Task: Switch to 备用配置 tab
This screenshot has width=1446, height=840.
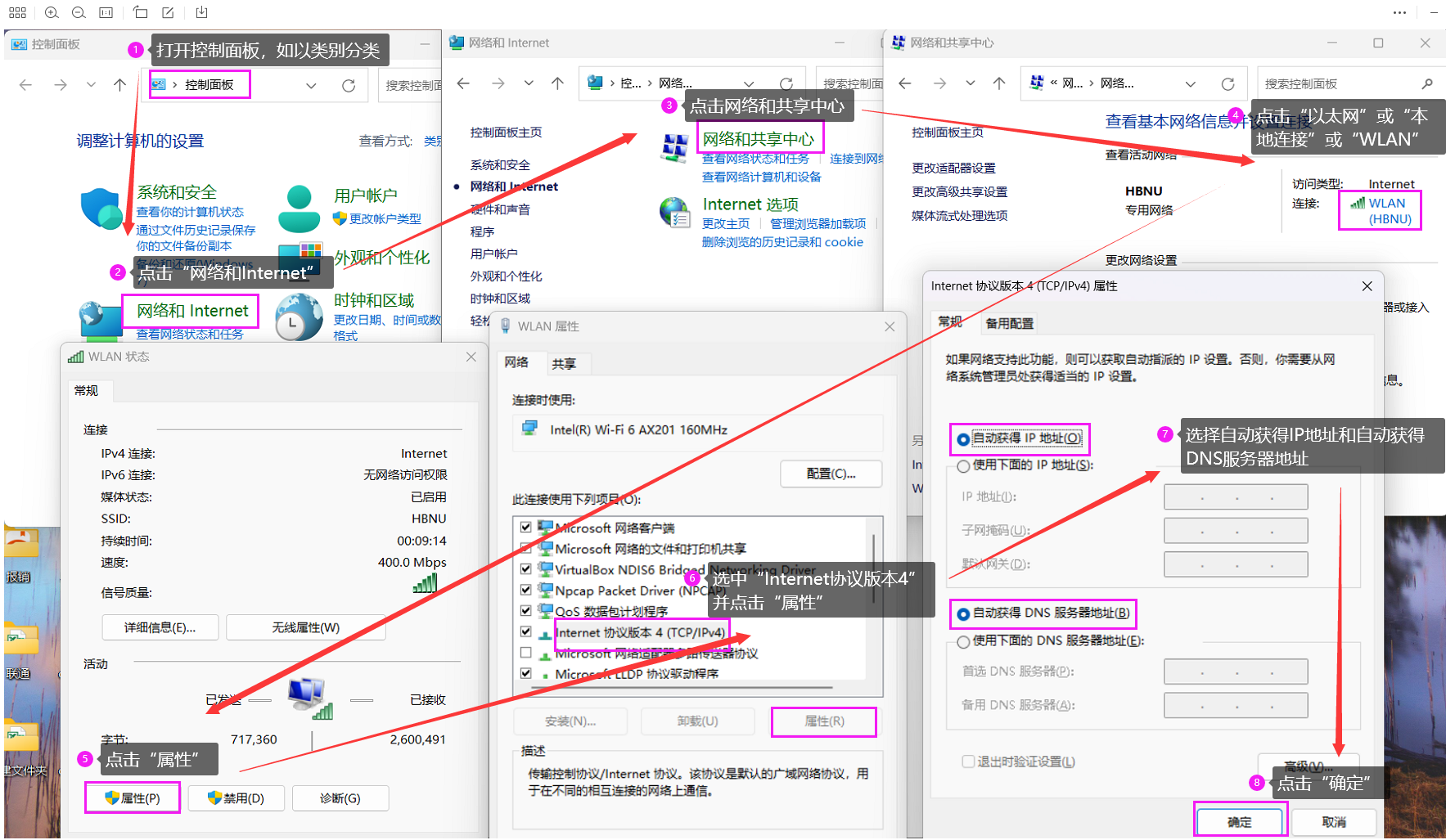Action: click(x=1009, y=324)
